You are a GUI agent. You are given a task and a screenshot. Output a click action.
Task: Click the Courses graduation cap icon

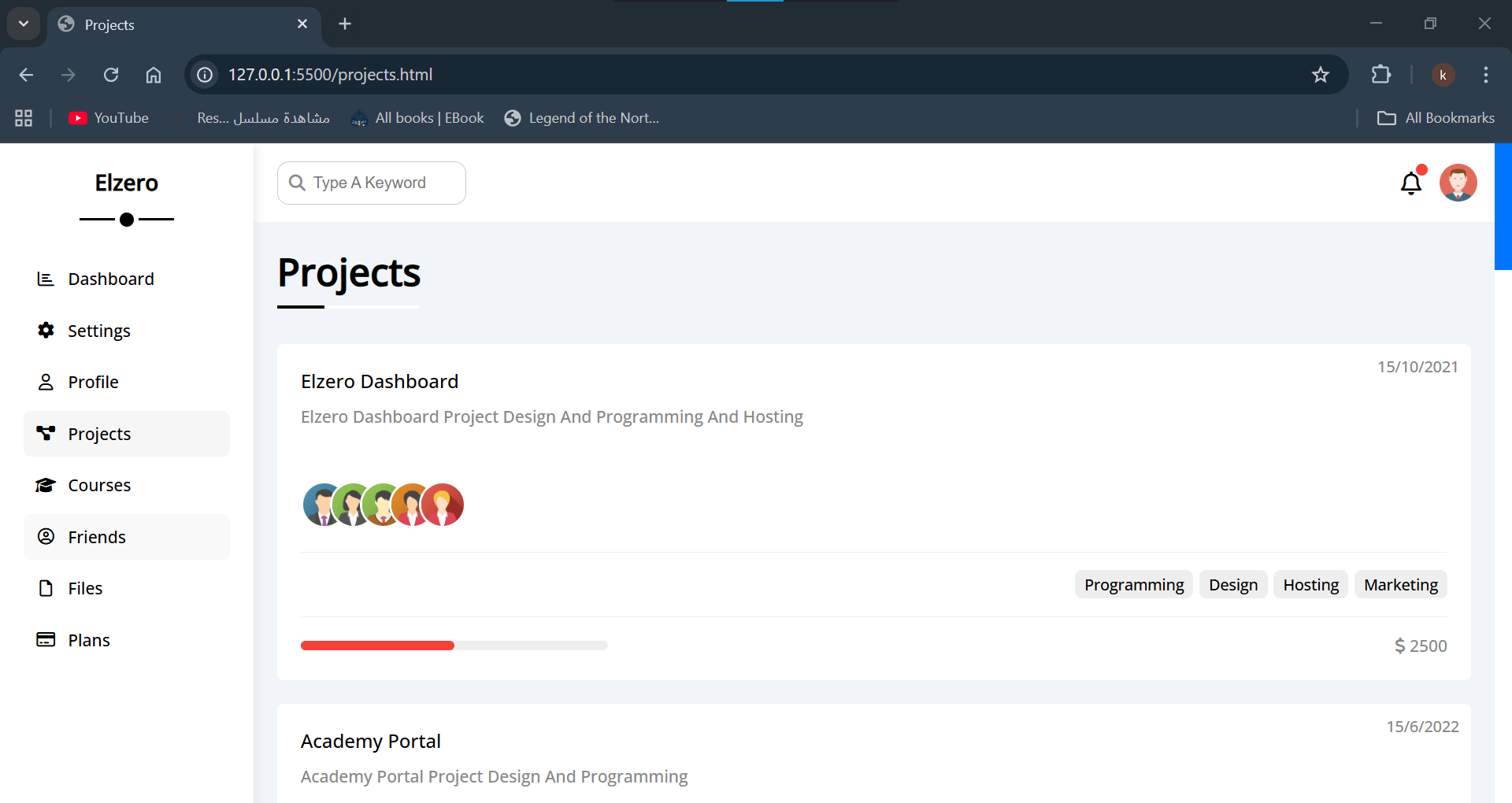click(x=45, y=485)
